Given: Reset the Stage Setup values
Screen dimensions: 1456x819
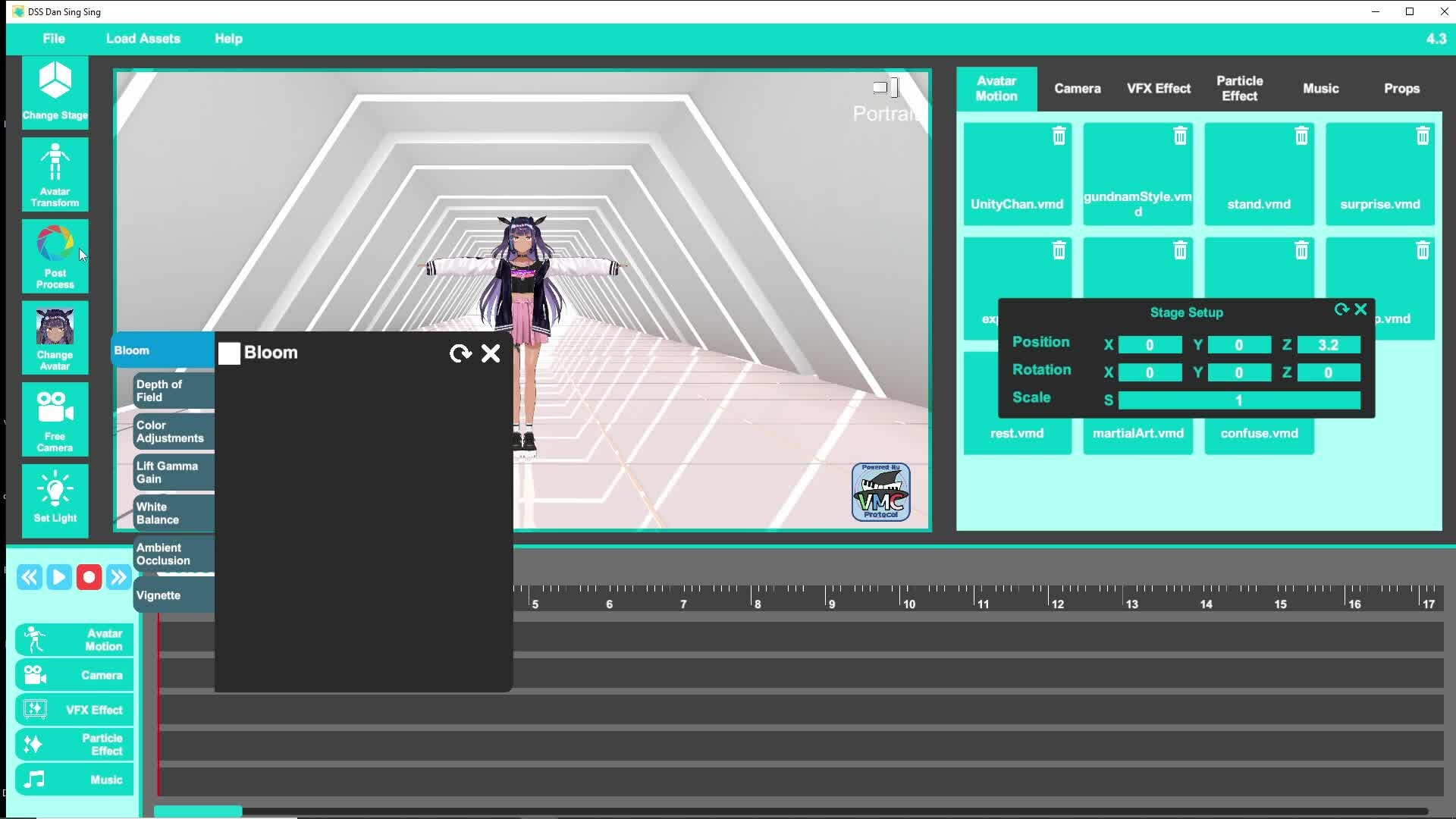Looking at the screenshot, I should pos(1341,309).
